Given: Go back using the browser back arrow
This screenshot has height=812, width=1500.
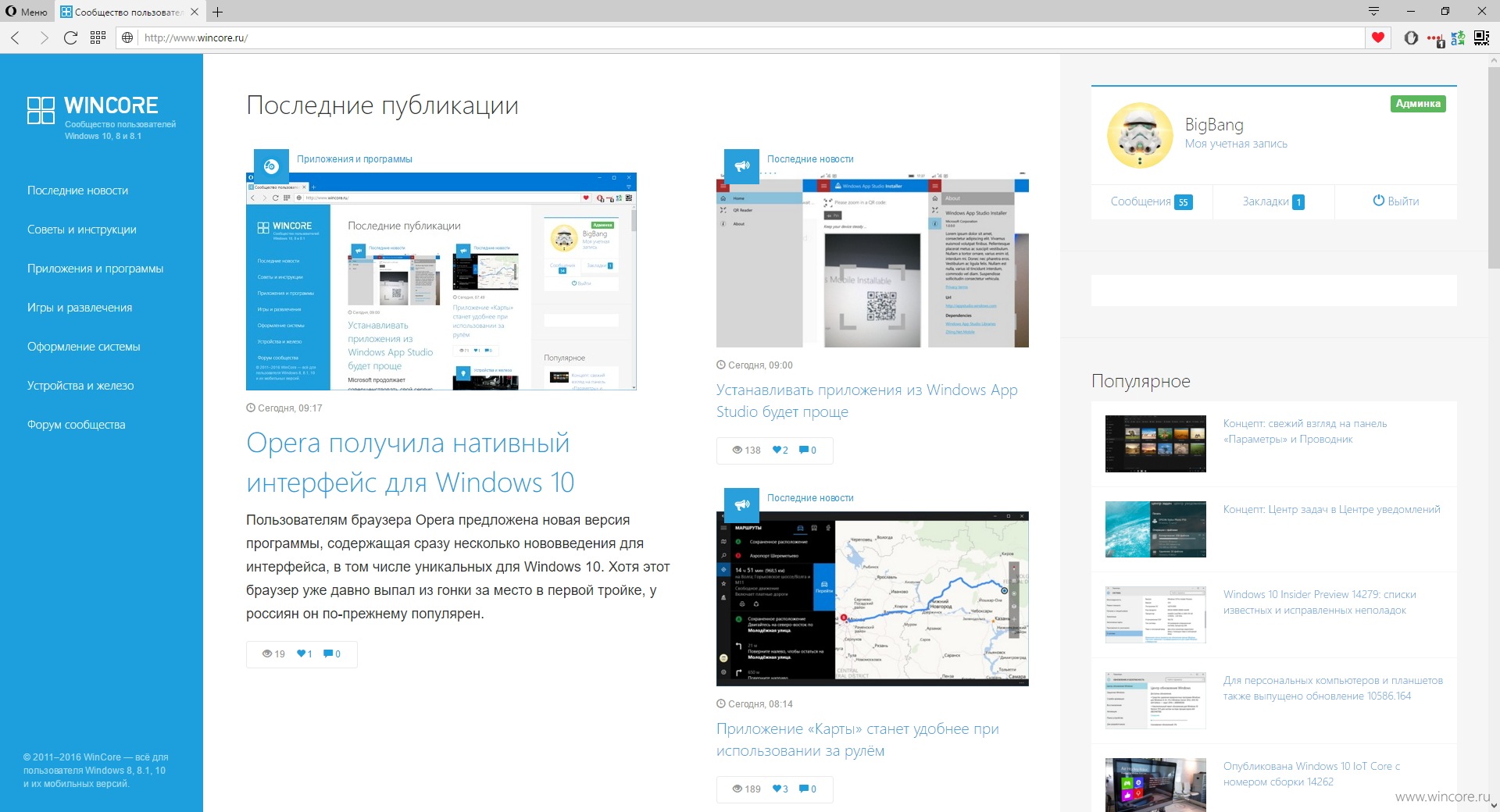Looking at the screenshot, I should pos(16,37).
